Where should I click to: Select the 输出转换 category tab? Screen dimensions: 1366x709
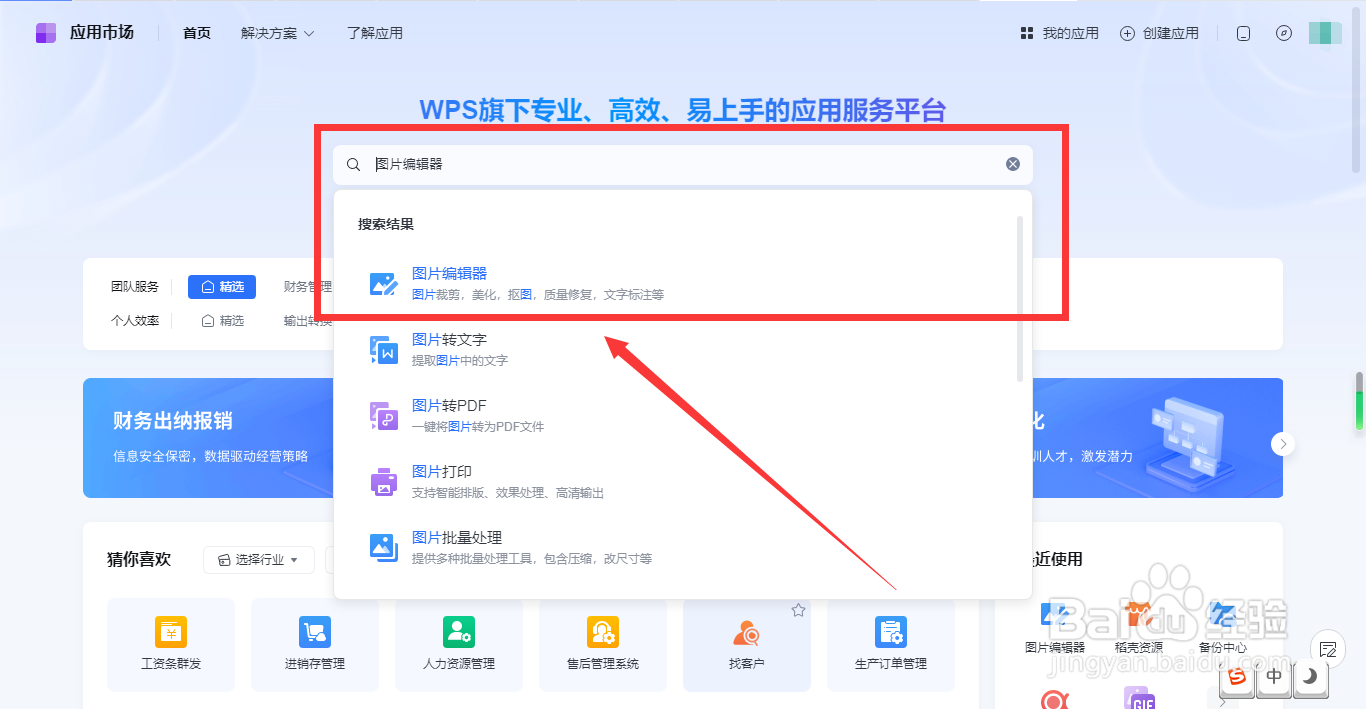point(306,321)
